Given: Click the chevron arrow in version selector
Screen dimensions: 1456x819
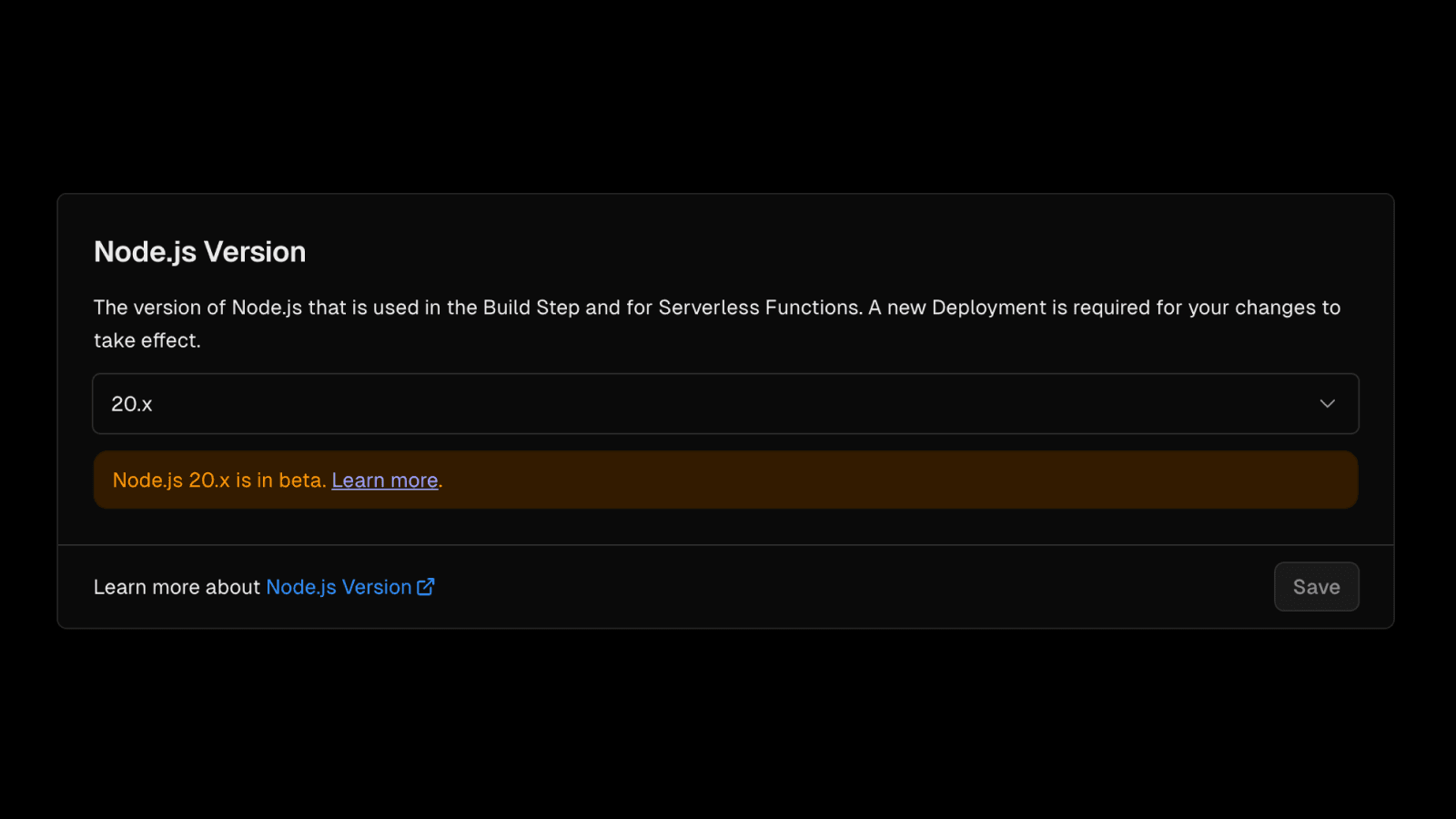Looking at the screenshot, I should pyautogui.click(x=1327, y=403).
